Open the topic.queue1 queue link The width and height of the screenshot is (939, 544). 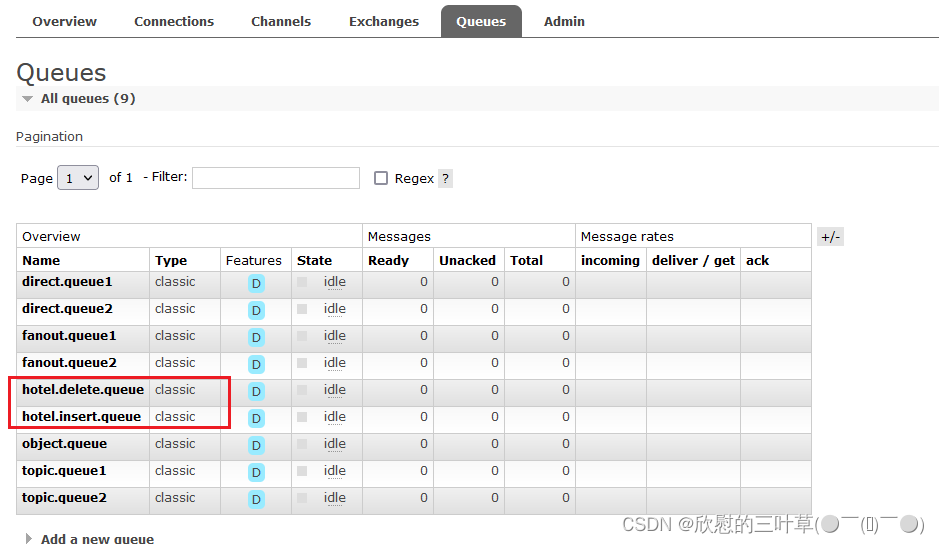click(64, 470)
